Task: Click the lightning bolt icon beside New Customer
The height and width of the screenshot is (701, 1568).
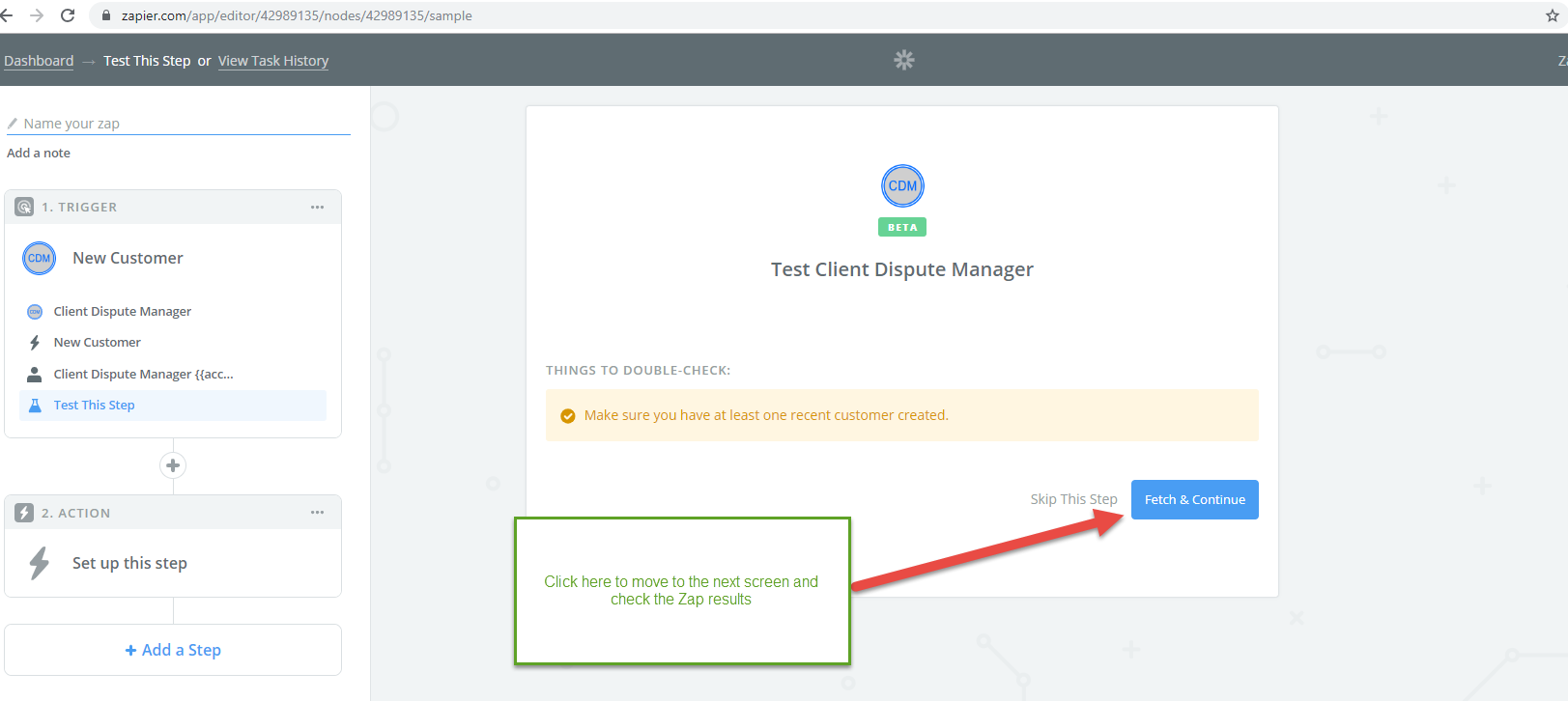Action: pos(35,343)
